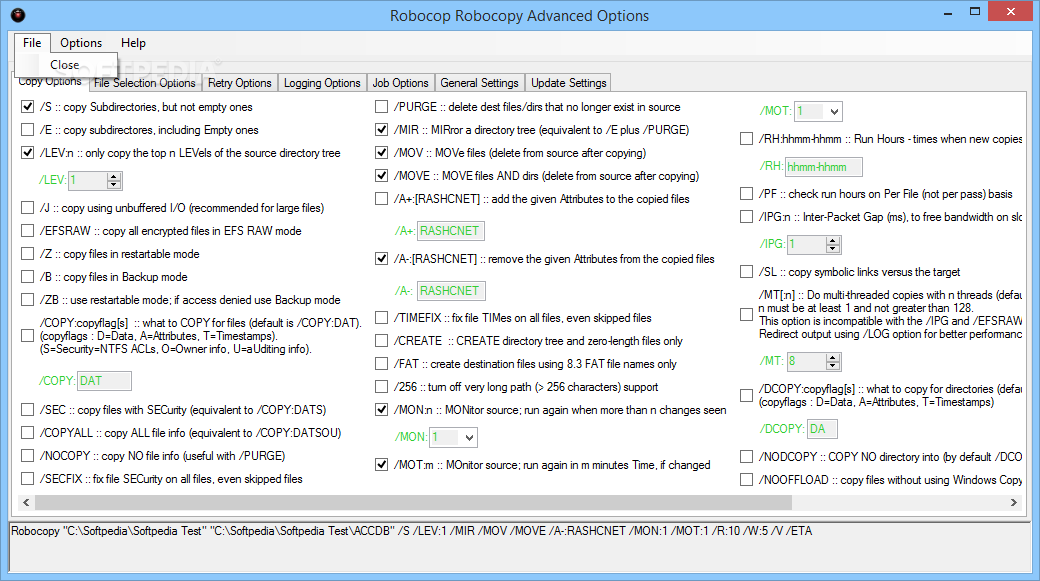Screen dimensions: 1040x581
Task: Enable /ZB restartable or Backup mode
Action: [27, 300]
